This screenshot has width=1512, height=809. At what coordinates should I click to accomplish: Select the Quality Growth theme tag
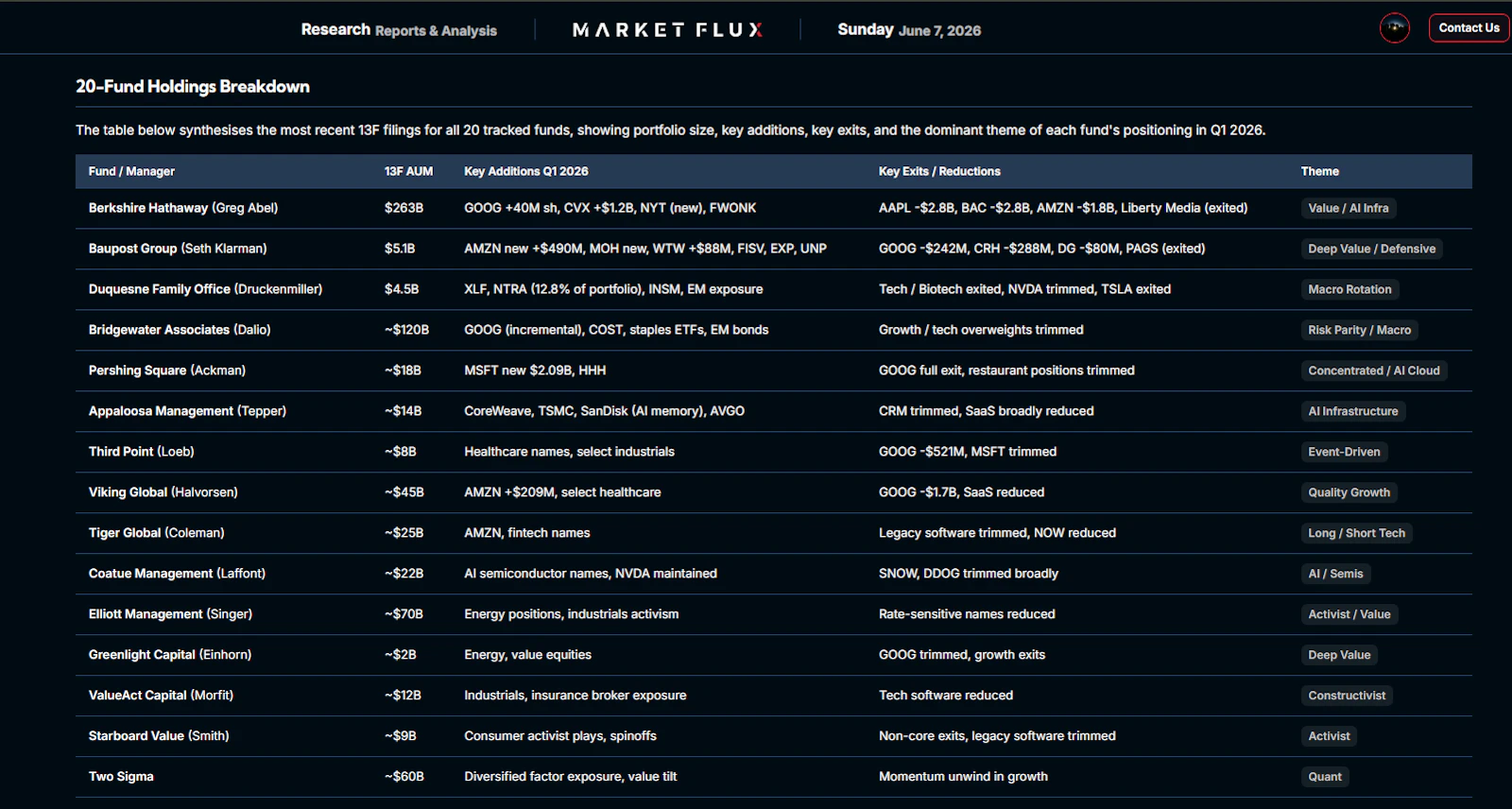1349,492
